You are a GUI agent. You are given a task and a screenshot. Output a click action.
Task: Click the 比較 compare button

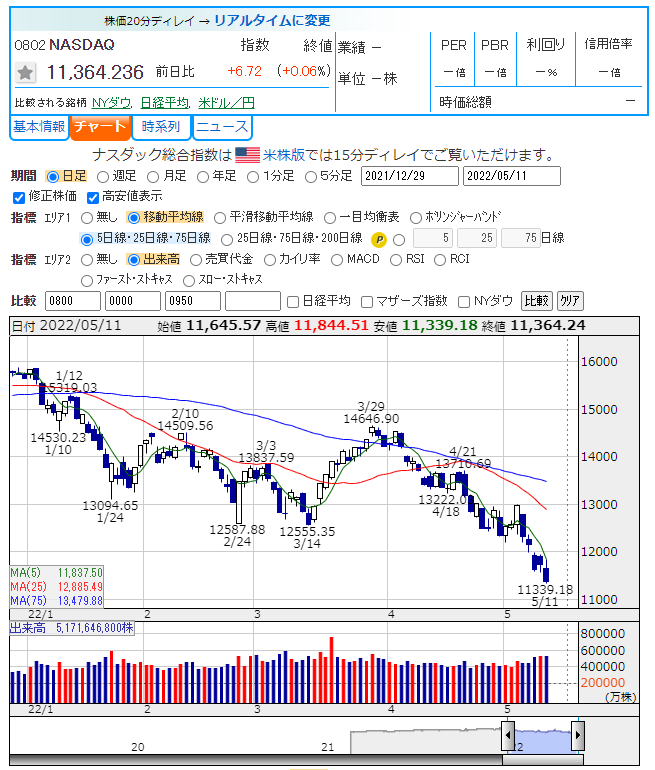click(x=537, y=301)
